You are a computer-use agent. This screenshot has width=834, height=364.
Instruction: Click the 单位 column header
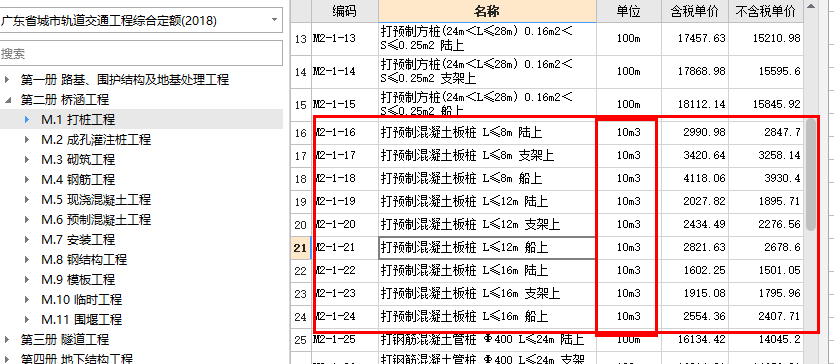point(629,11)
